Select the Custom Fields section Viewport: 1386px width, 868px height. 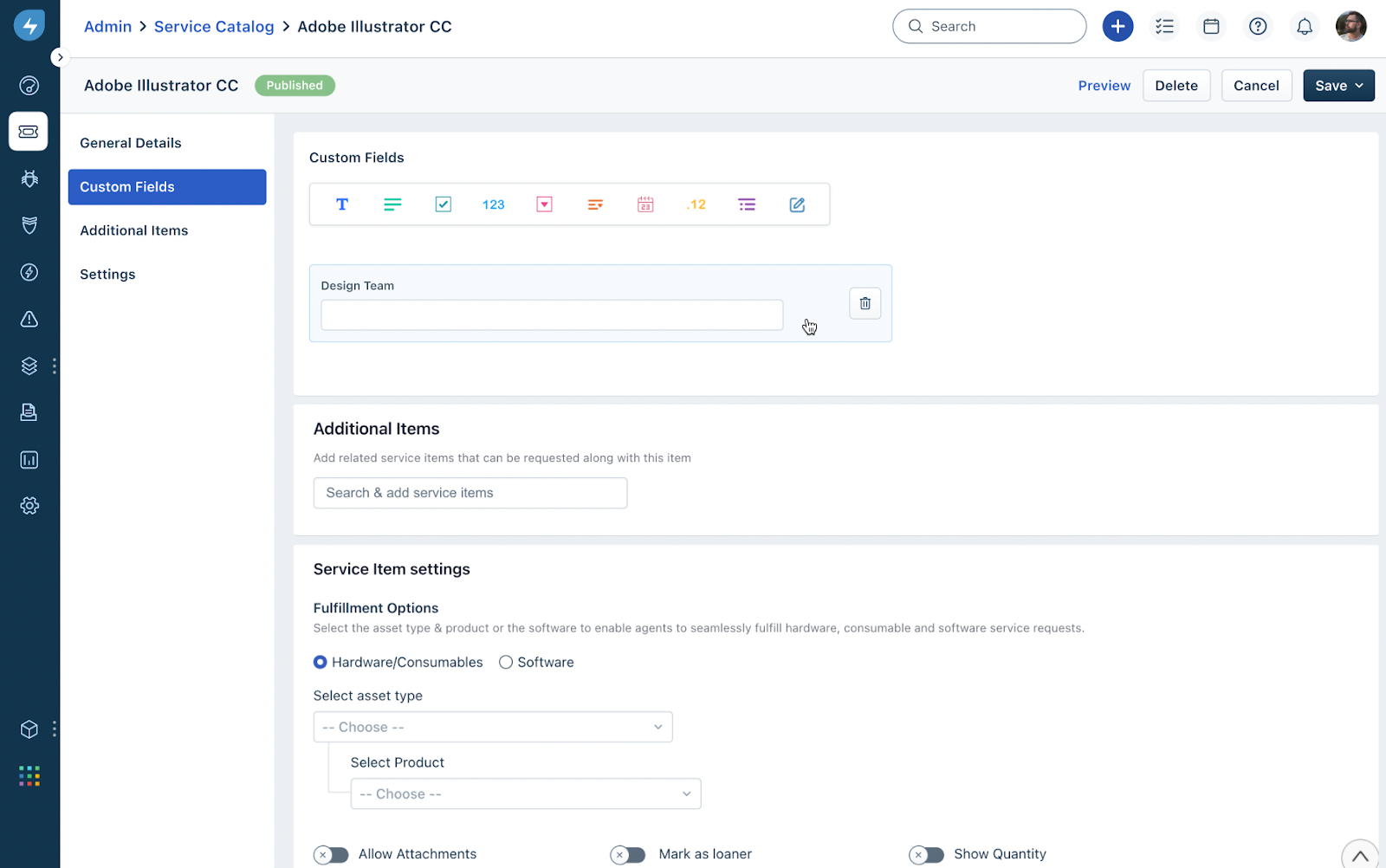(x=167, y=187)
